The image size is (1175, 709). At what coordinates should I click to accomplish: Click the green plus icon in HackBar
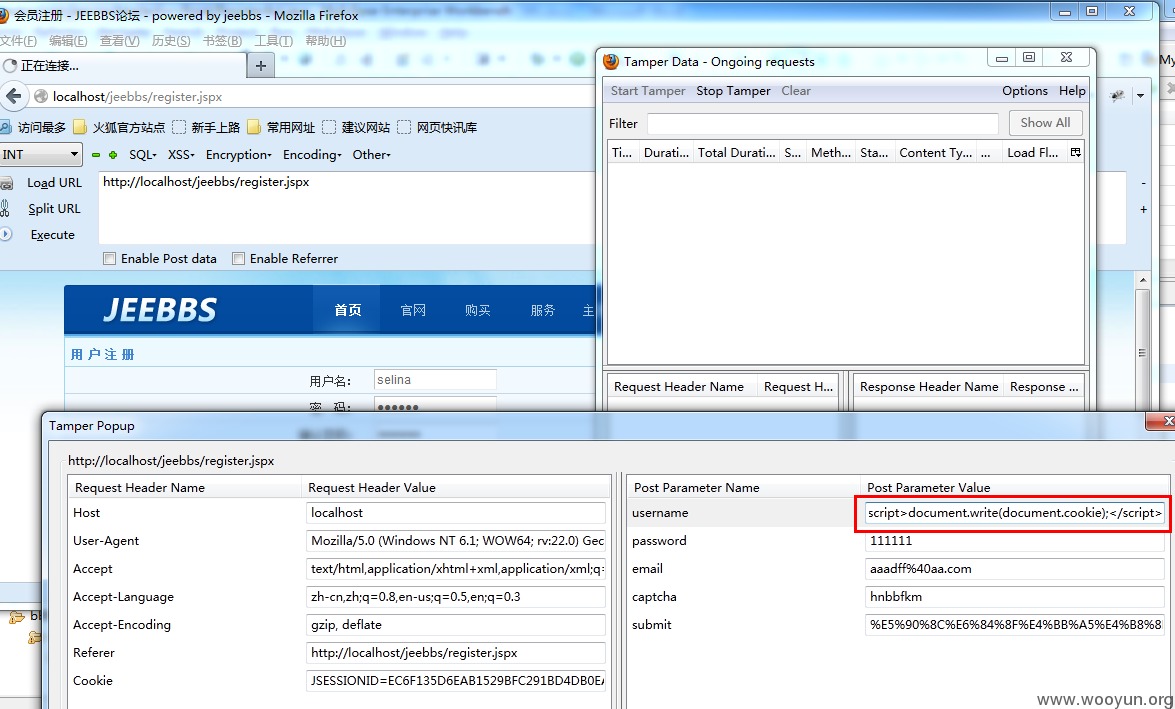[113, 155]
